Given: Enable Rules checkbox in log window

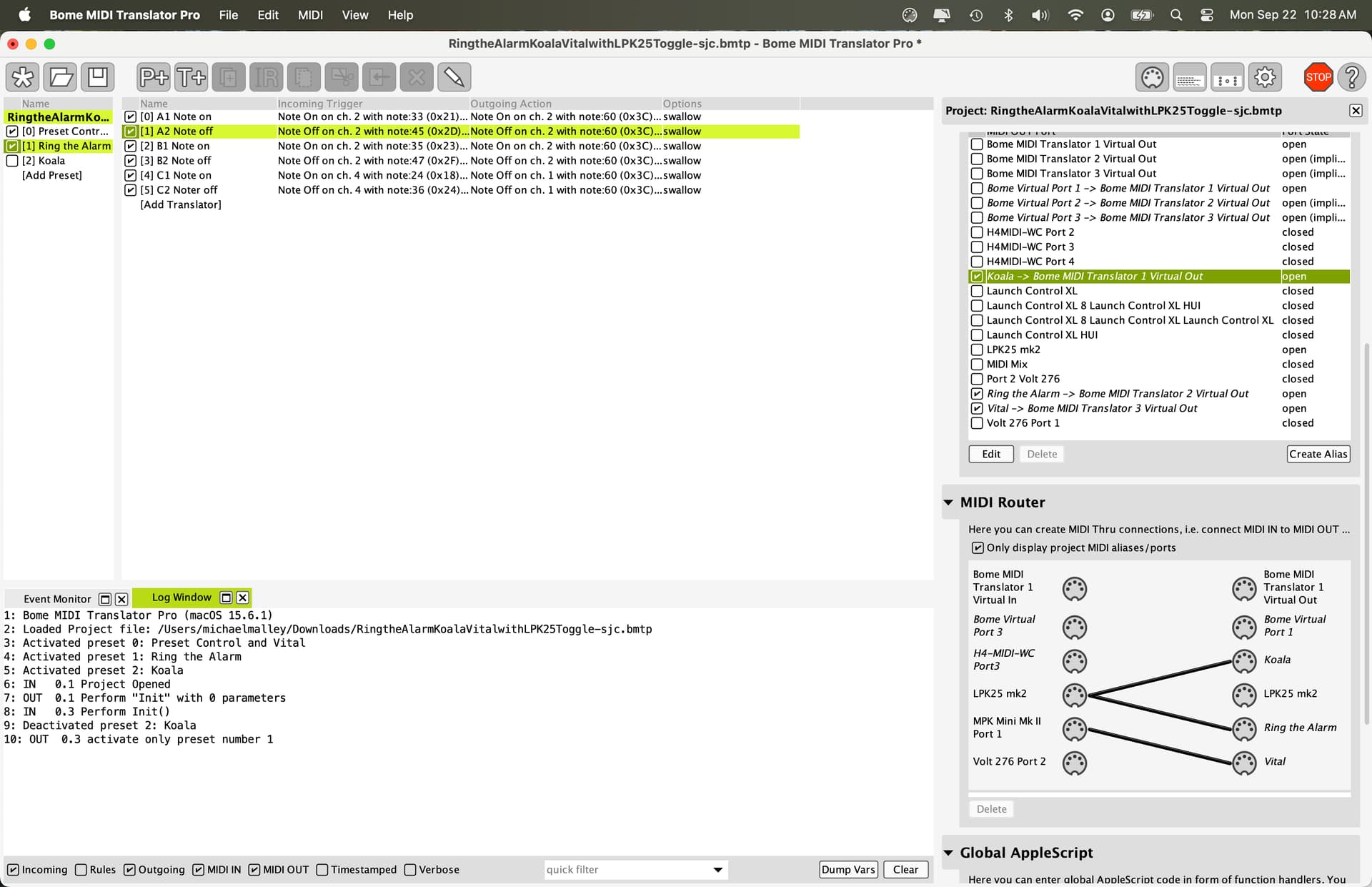Looking at the screenshot, I should point(81,870).
